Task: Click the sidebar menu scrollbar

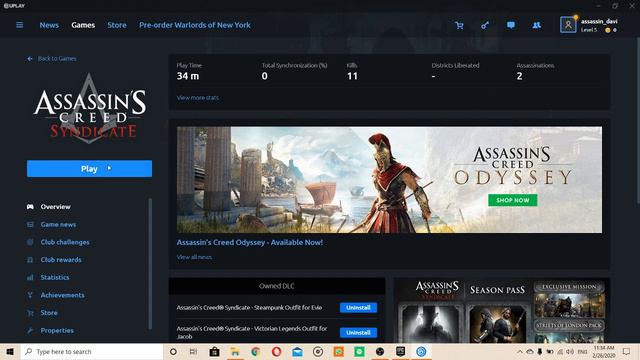Action: (x=150, y=264)
